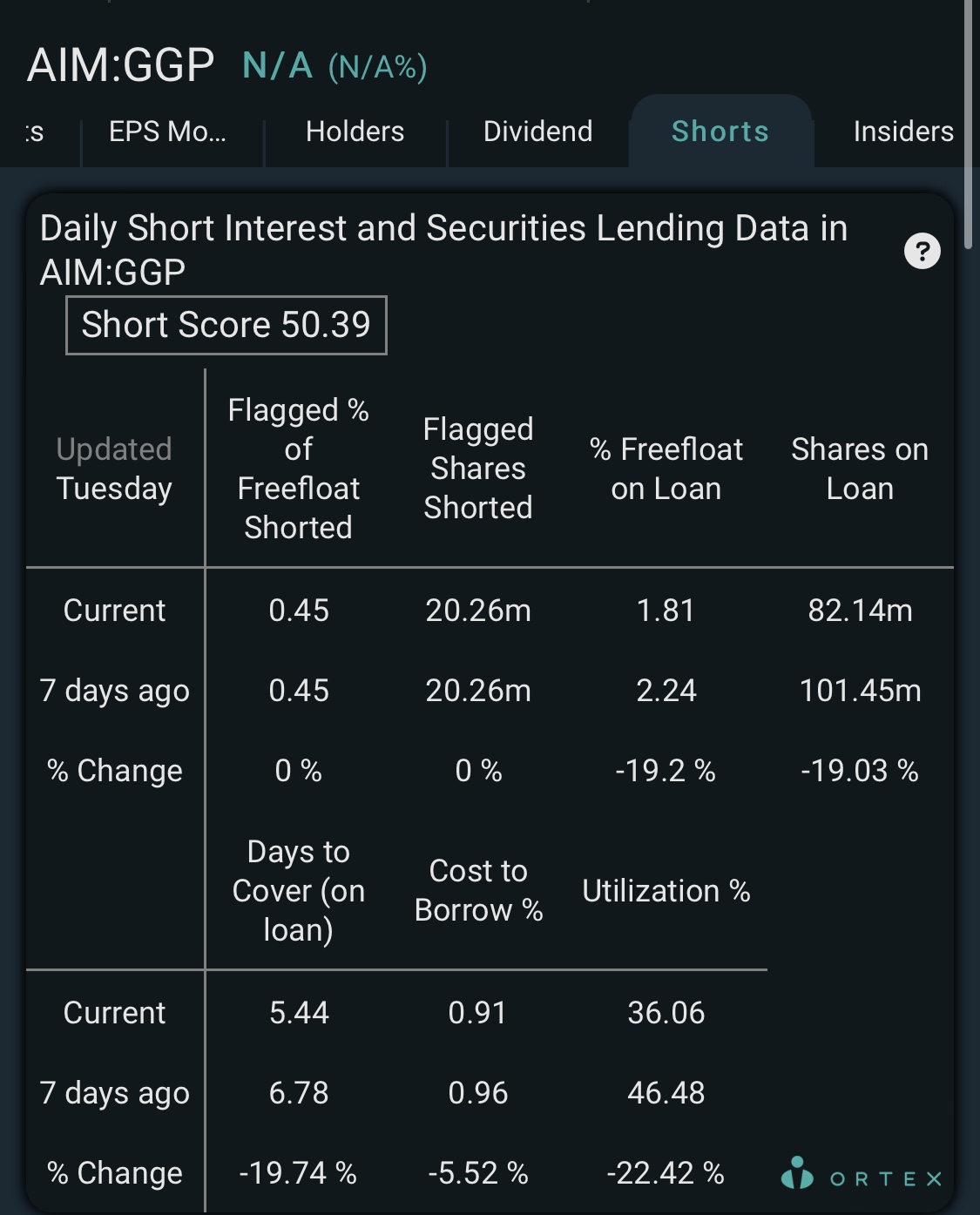Viewport: 980px width, 1215px height.
Task: Select the Flagged % of Freefloat Shorted header
Action: pyautogui.click(x=298, y=469)
